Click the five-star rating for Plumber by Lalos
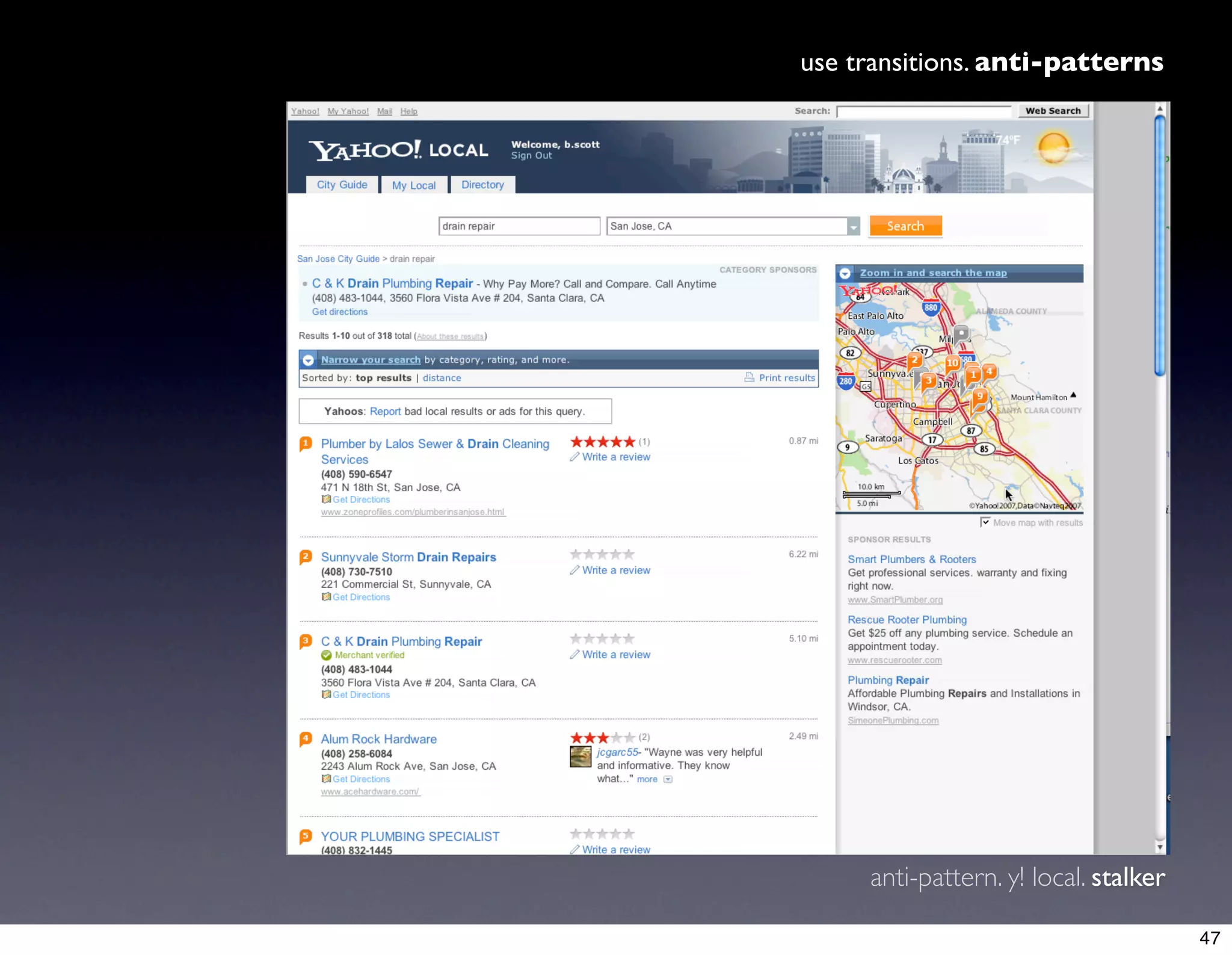1232x955 pixels. click(x=602, y=442)
